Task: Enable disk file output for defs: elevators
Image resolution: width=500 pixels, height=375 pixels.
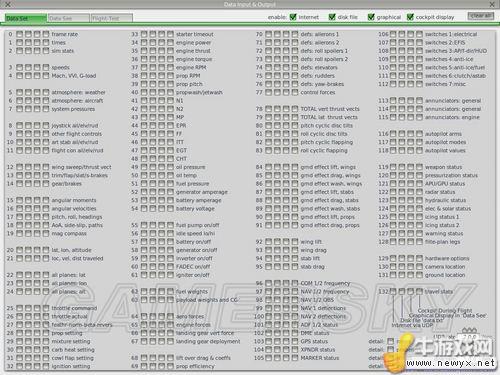Action: [277, 67]
